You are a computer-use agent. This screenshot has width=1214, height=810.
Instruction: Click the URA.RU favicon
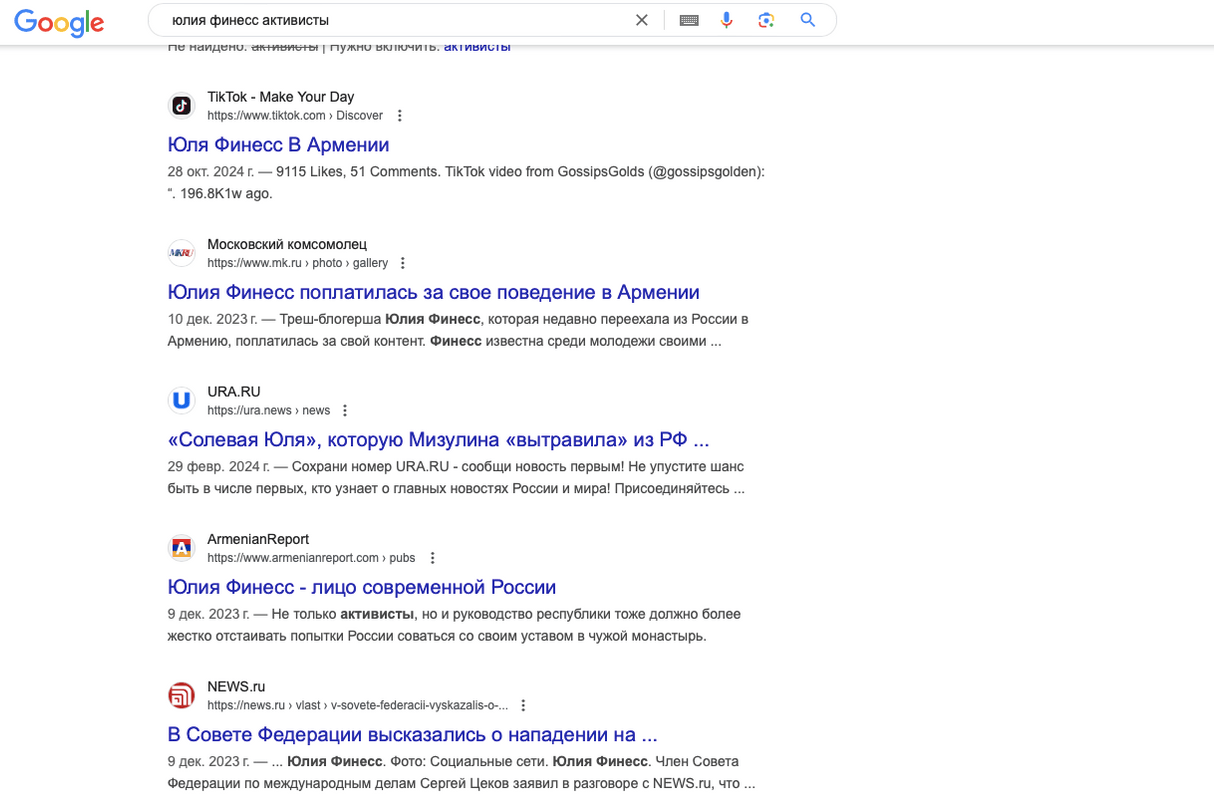point(181,400)
